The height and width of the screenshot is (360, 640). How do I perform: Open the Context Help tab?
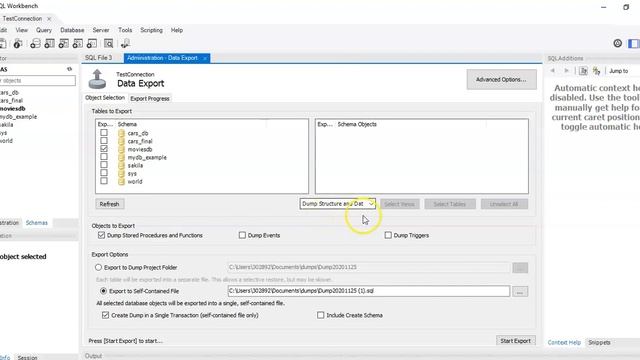(x=564, y=342)
